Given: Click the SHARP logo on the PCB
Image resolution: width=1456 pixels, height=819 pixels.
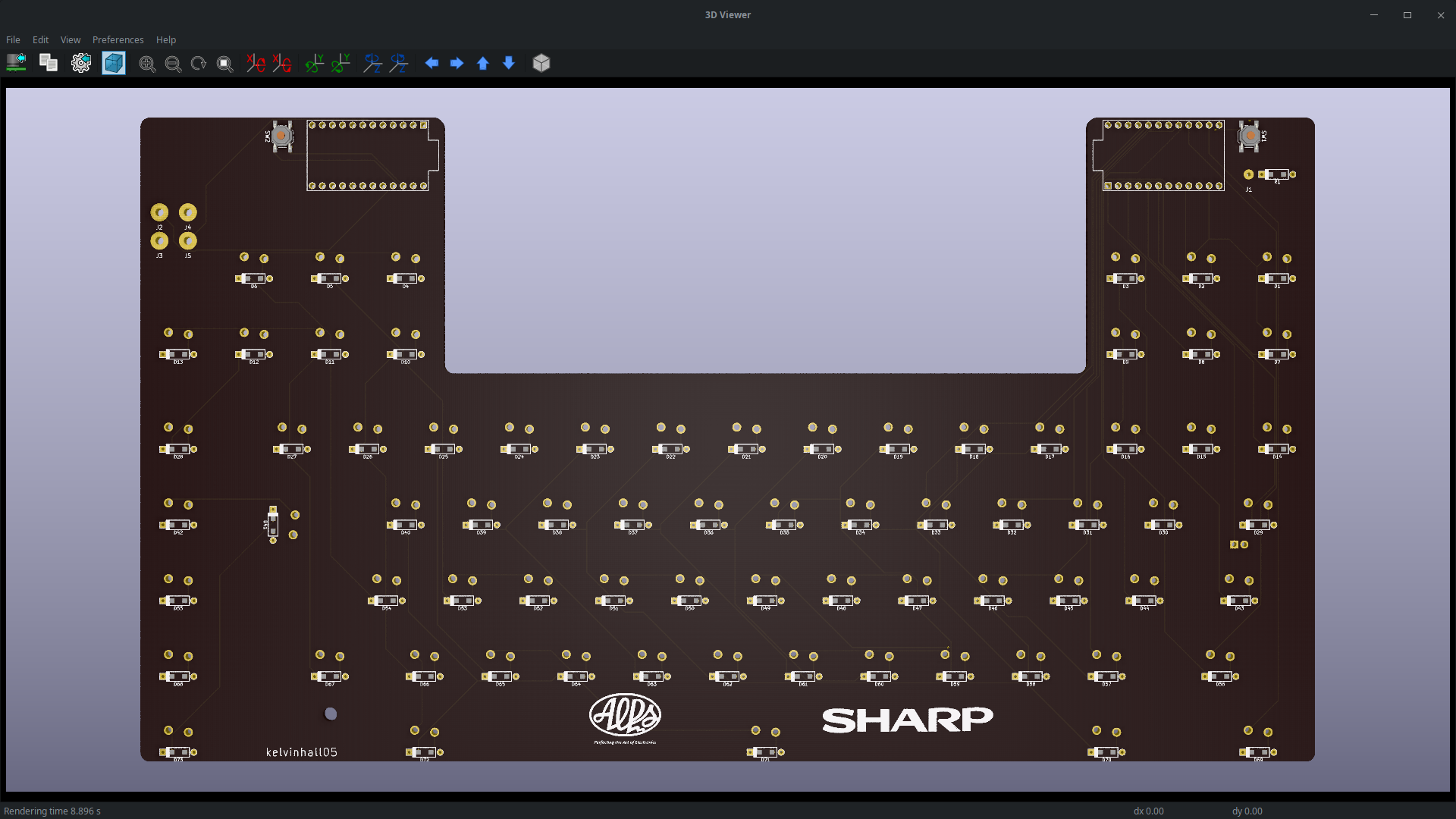Looking at the screenshot, I should click(906, 719).
